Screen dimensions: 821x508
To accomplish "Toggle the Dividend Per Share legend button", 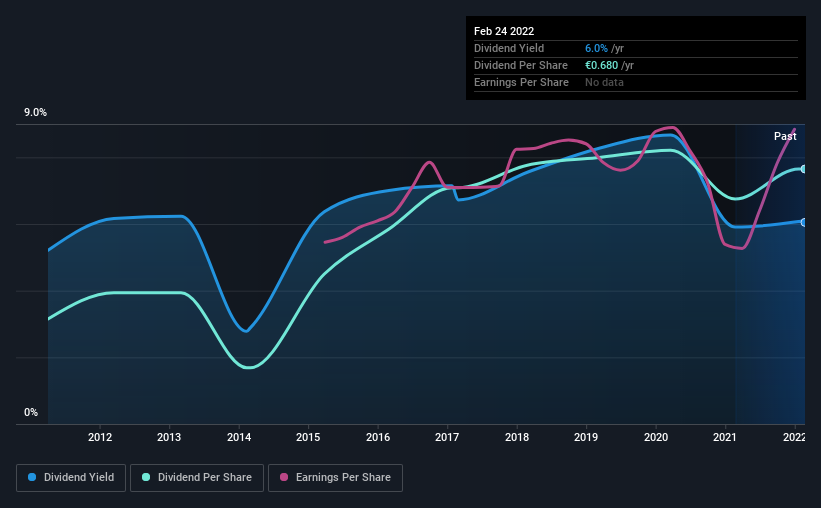I will (197, 478).
